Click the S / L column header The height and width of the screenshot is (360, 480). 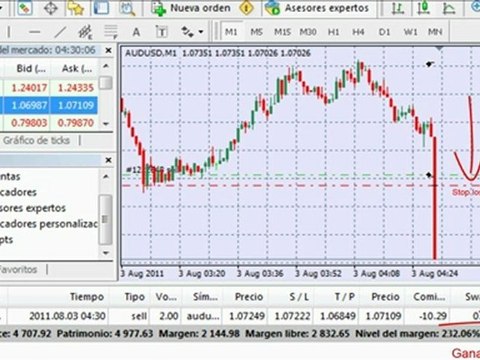click(299, 297)
